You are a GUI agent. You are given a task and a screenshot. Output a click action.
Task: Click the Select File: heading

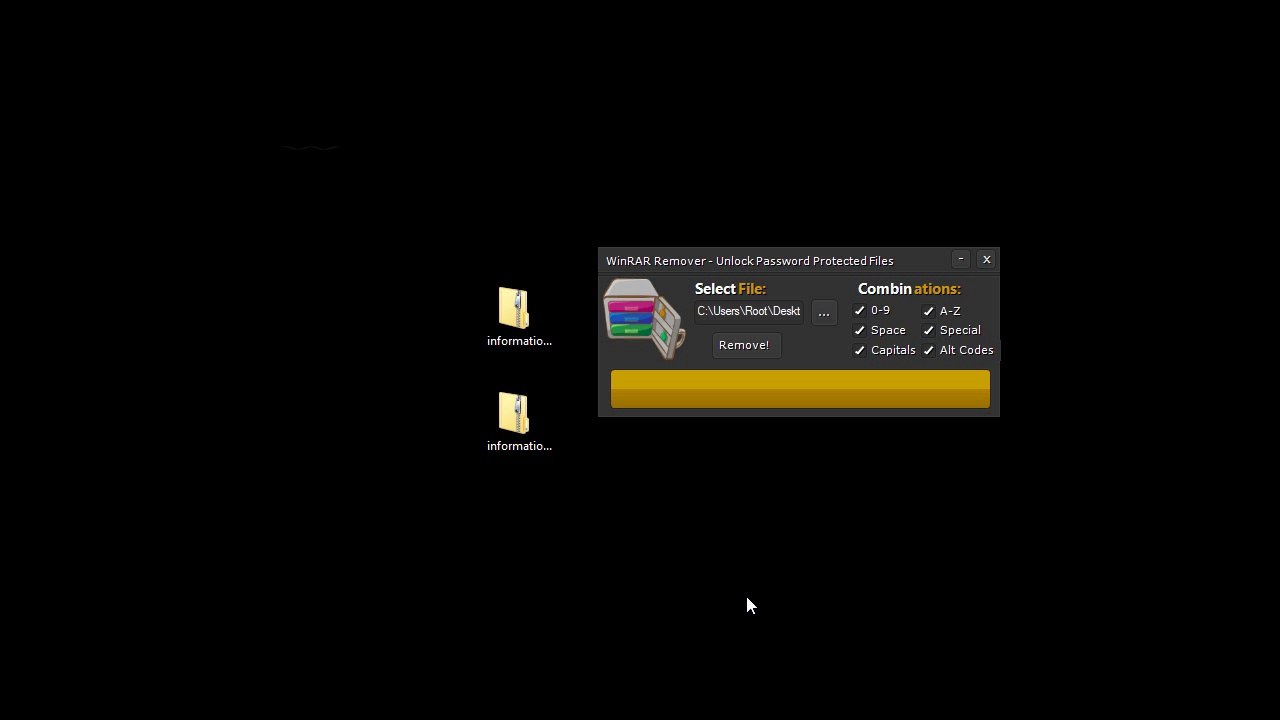click(730, 289)
